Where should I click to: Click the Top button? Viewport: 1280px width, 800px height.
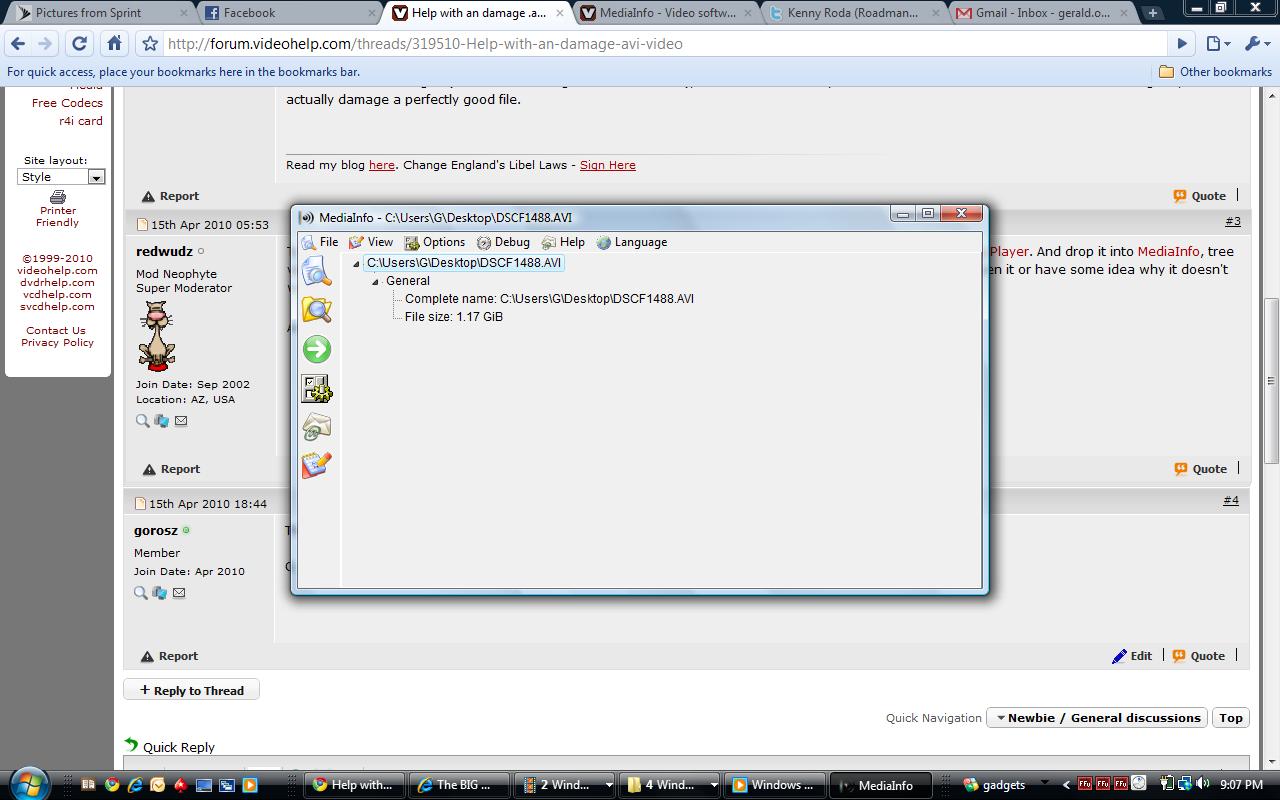click(1231, 718)
